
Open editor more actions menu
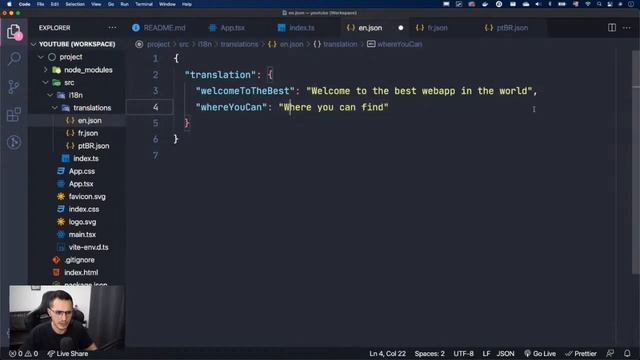(627, 28)
